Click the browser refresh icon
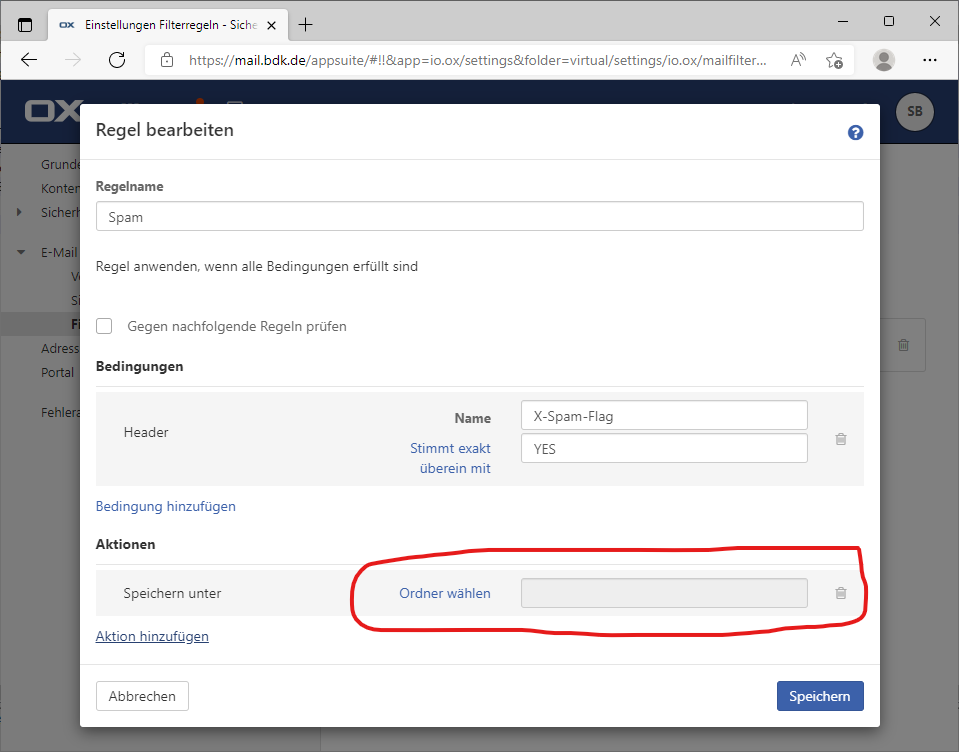959x752 pixels. pyautogui.click(x=117, y=60)
